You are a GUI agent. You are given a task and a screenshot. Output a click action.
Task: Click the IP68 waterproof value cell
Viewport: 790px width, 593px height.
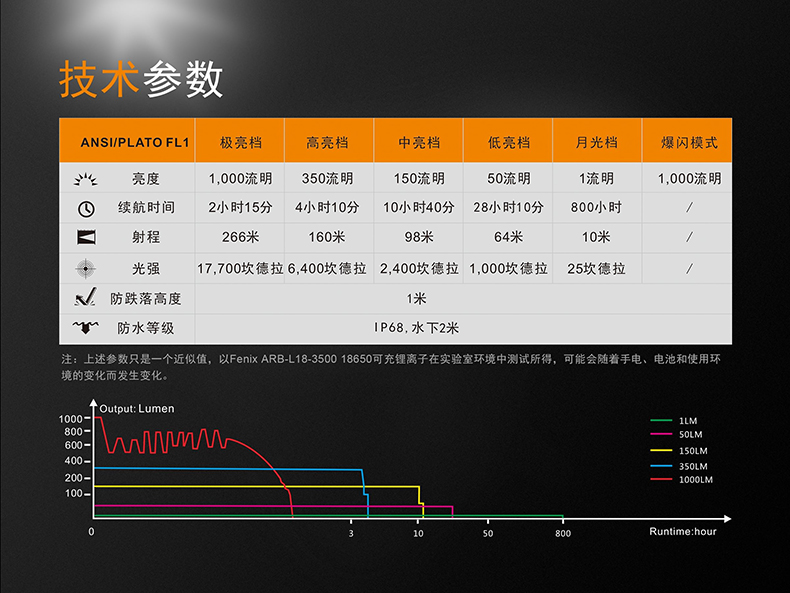point(416,328)
